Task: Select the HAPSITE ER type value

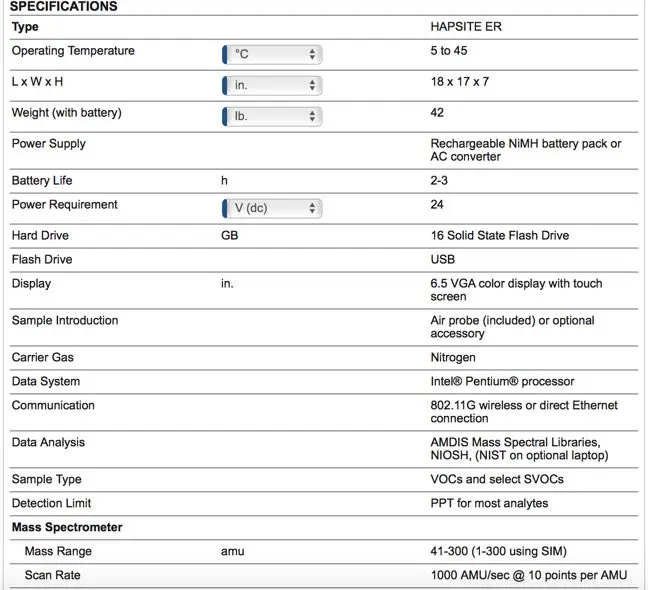Action: coord(466,26)
